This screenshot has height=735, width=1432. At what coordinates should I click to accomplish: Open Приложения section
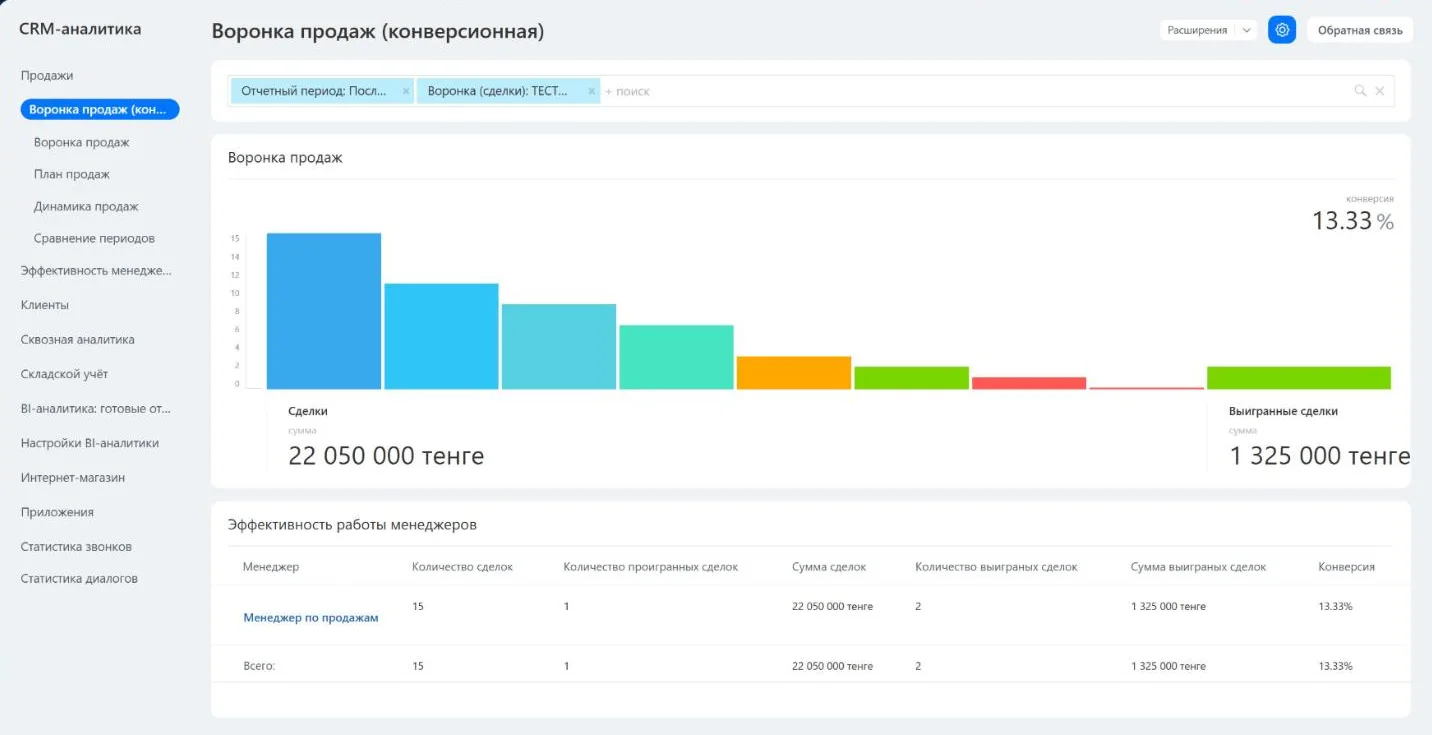[57, 512]
